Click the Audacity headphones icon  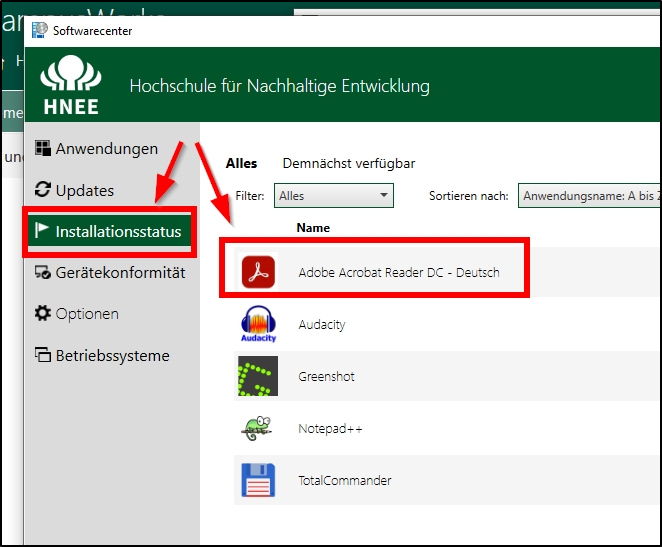point(260,324)
